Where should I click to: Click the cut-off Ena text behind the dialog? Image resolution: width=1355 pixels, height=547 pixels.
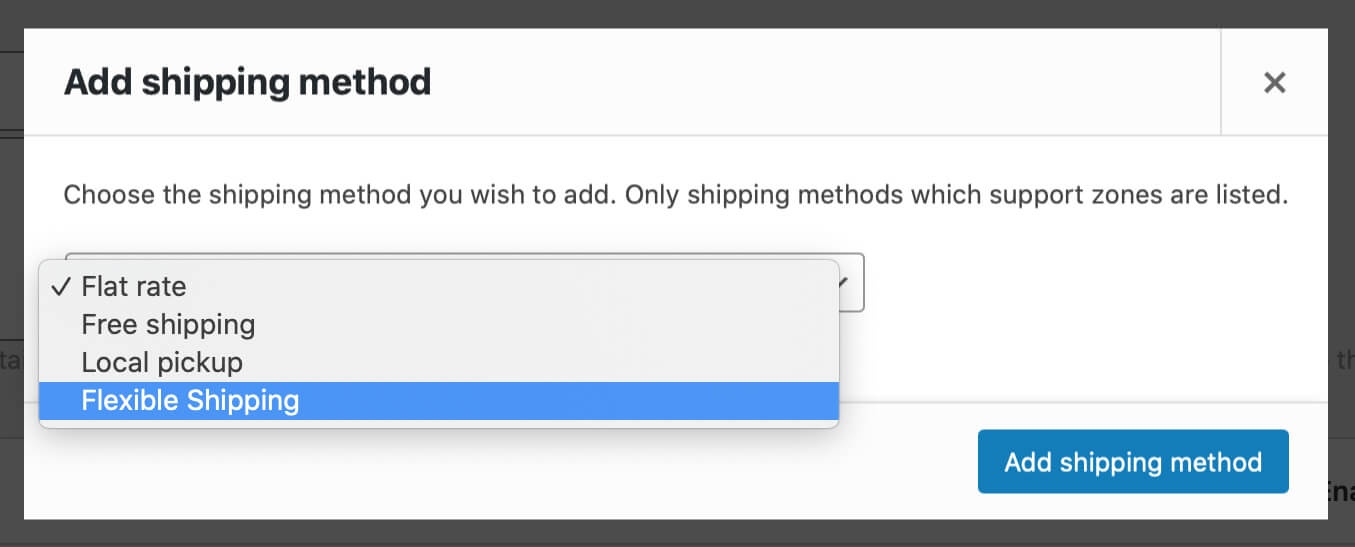1338,490
